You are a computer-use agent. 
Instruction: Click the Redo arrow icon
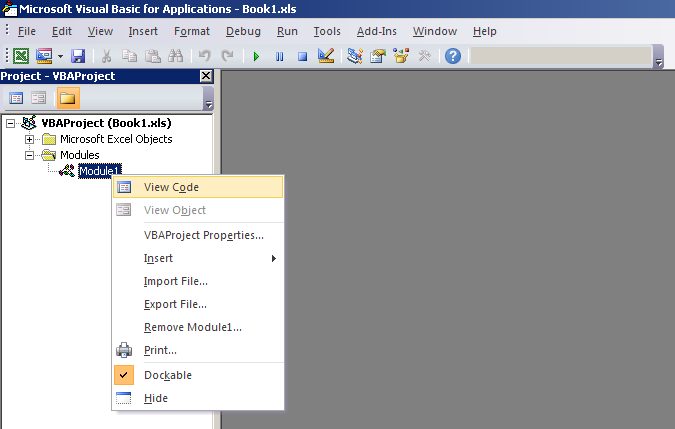pyautogui.click(x=227, y=56)
